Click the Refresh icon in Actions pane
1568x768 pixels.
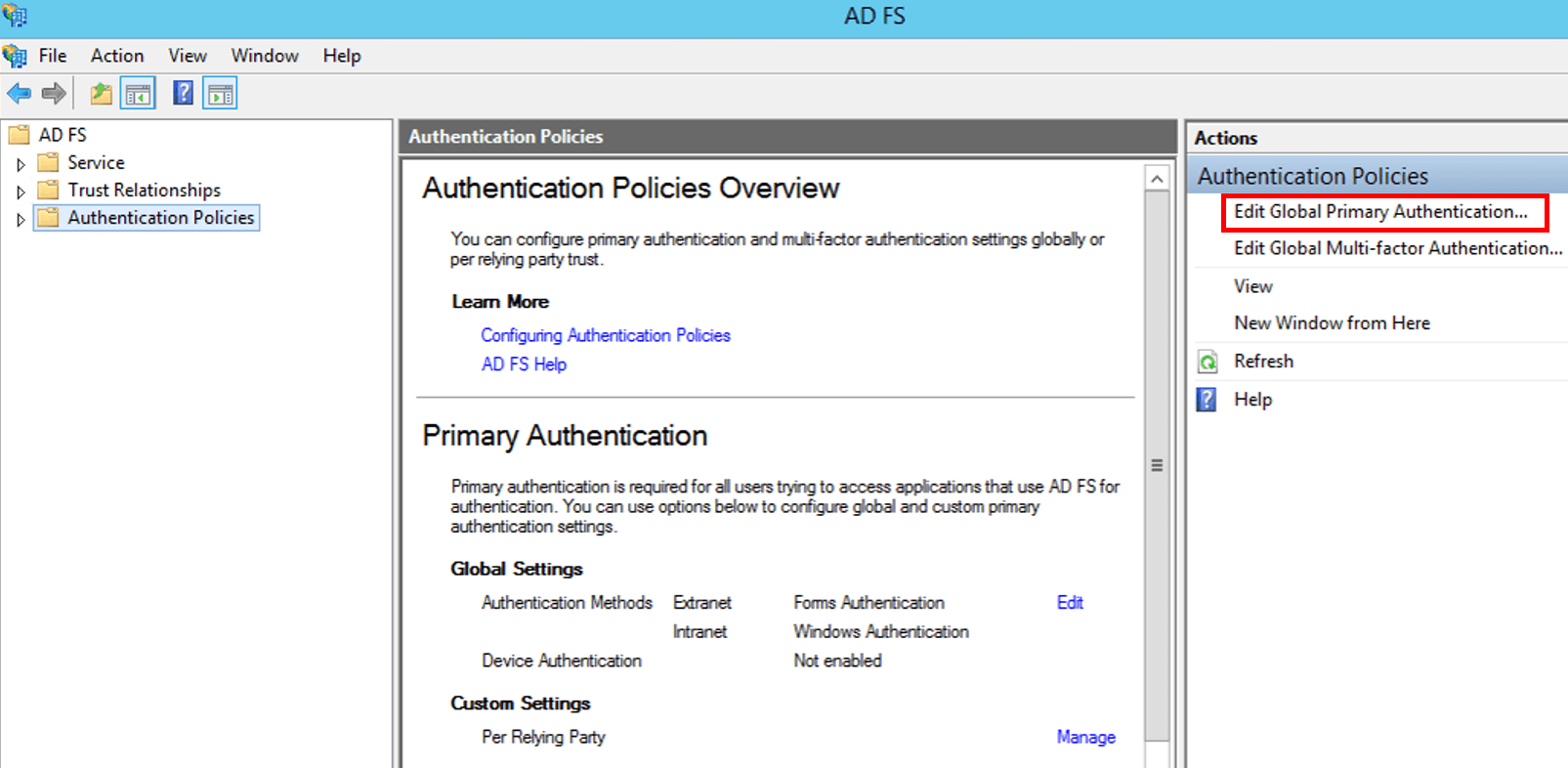point(1208,363)
